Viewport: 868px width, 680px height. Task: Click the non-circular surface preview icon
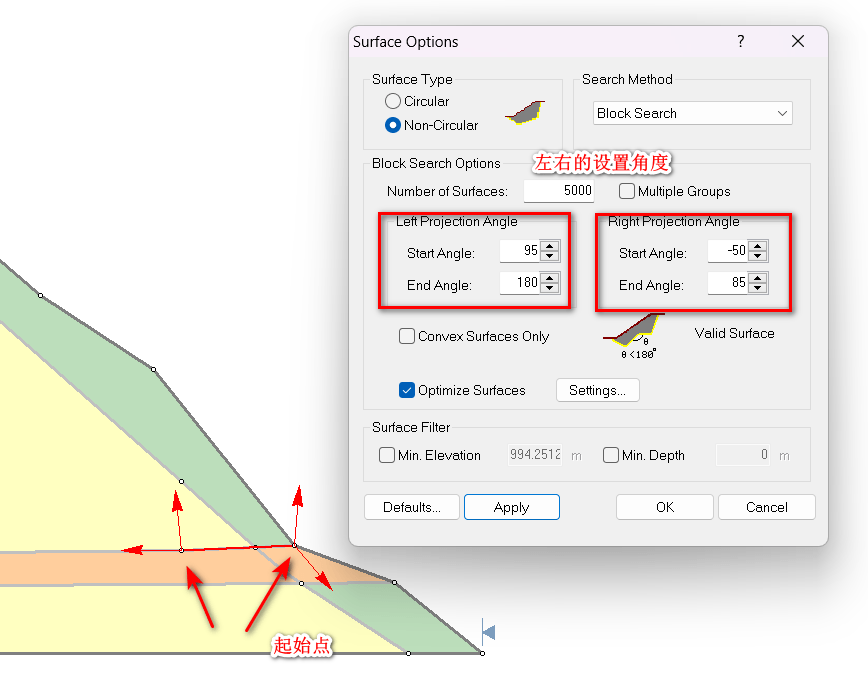(524, 112)
